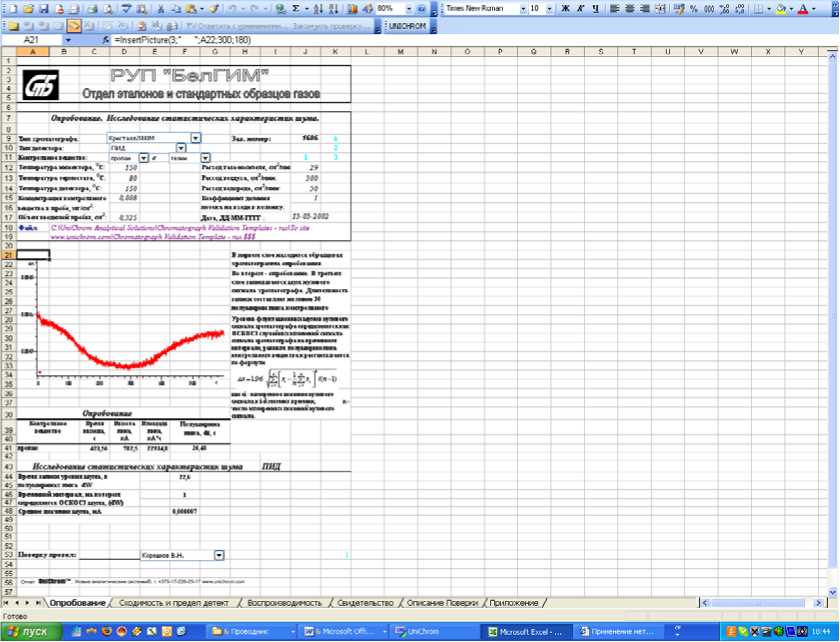Open Print Preview from the toolbar
The image size is (840, 642).
coord(108,9)
